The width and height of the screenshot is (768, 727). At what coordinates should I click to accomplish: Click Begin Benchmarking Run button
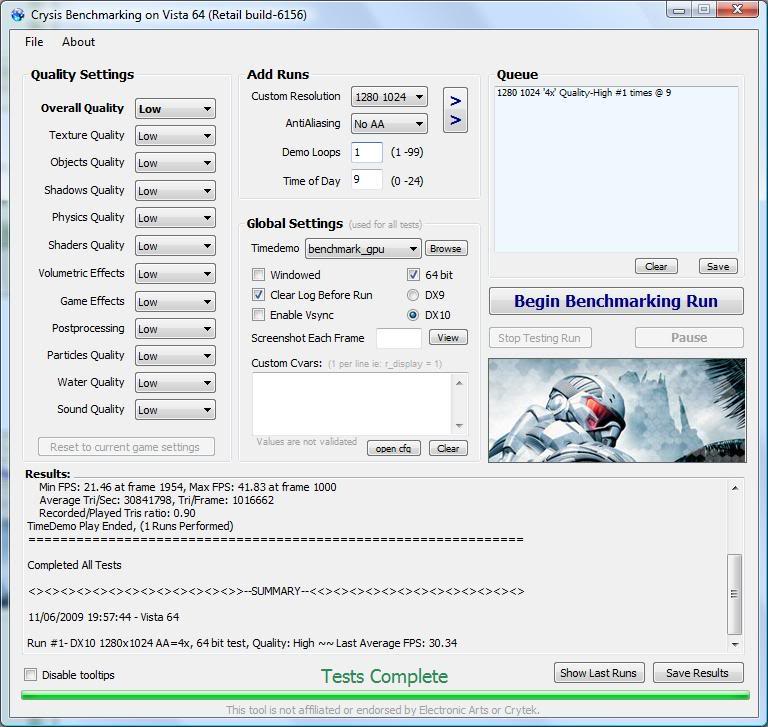616,301
